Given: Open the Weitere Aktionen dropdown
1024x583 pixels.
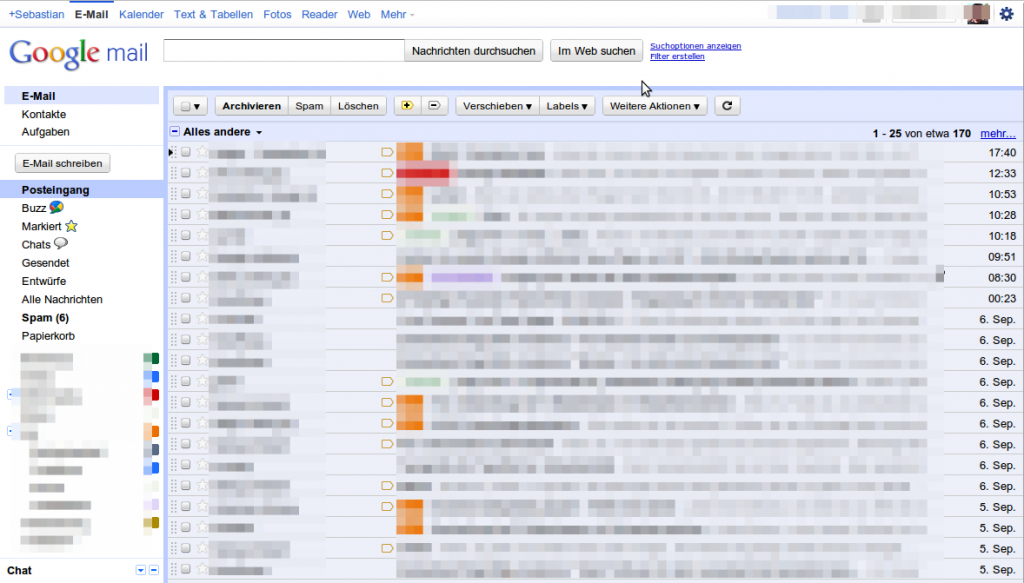Looking at the screenshot, I should (654, 105).
